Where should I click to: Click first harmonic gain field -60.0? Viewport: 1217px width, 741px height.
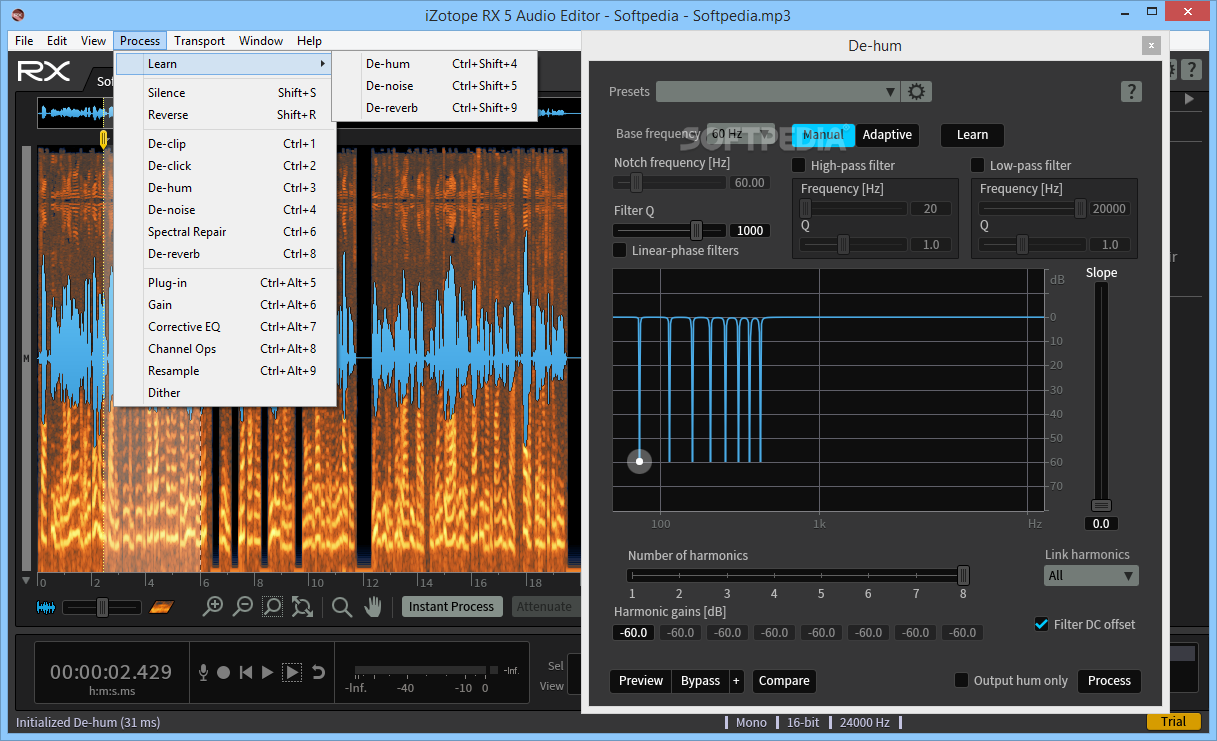633,632
